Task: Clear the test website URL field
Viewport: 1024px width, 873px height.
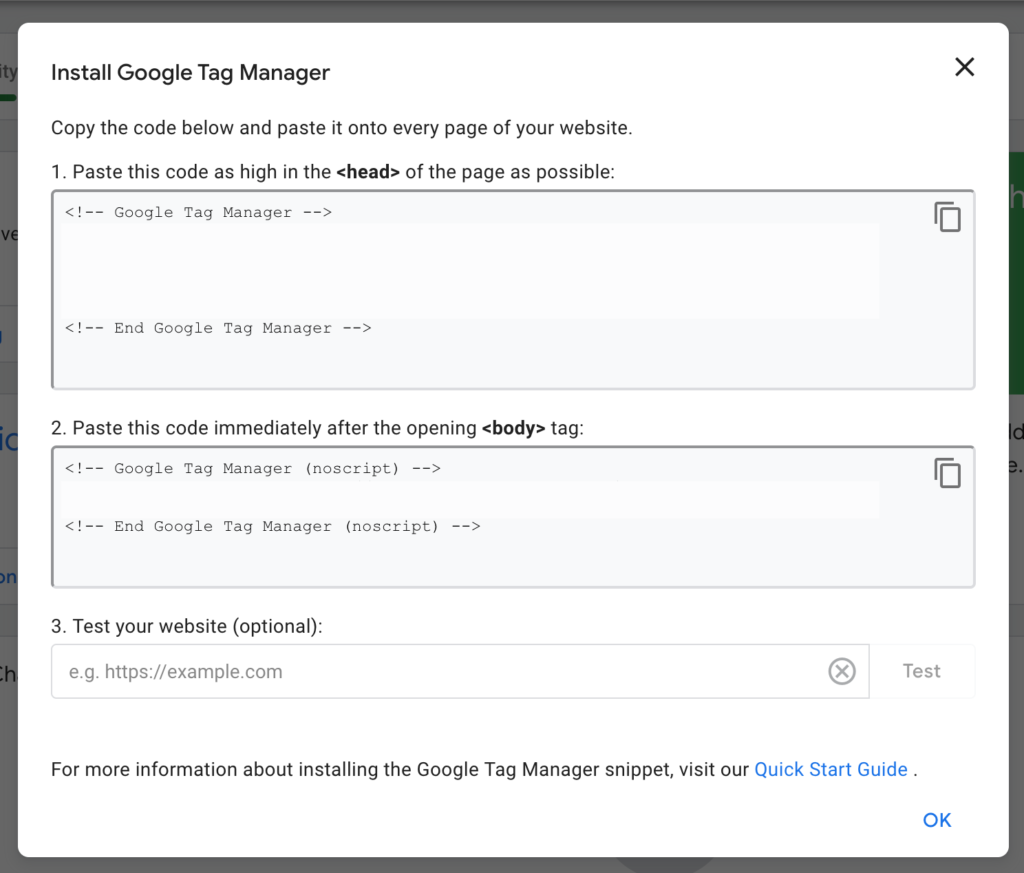Action: [x=842, y=671]
